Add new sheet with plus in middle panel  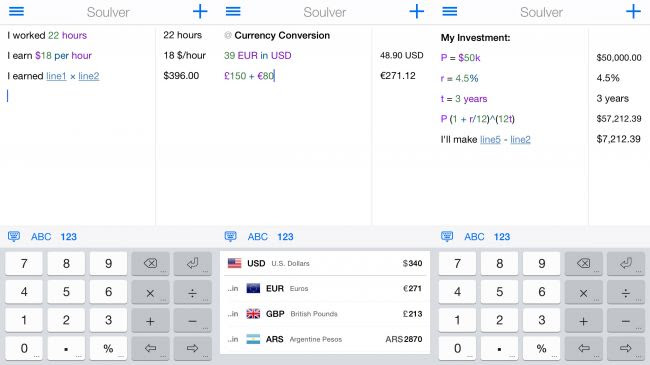tap(416, 11)
